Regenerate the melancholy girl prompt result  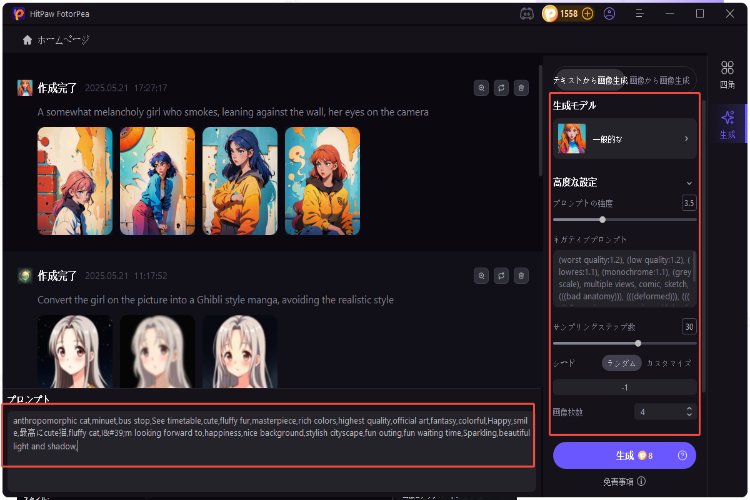(501, 88)
